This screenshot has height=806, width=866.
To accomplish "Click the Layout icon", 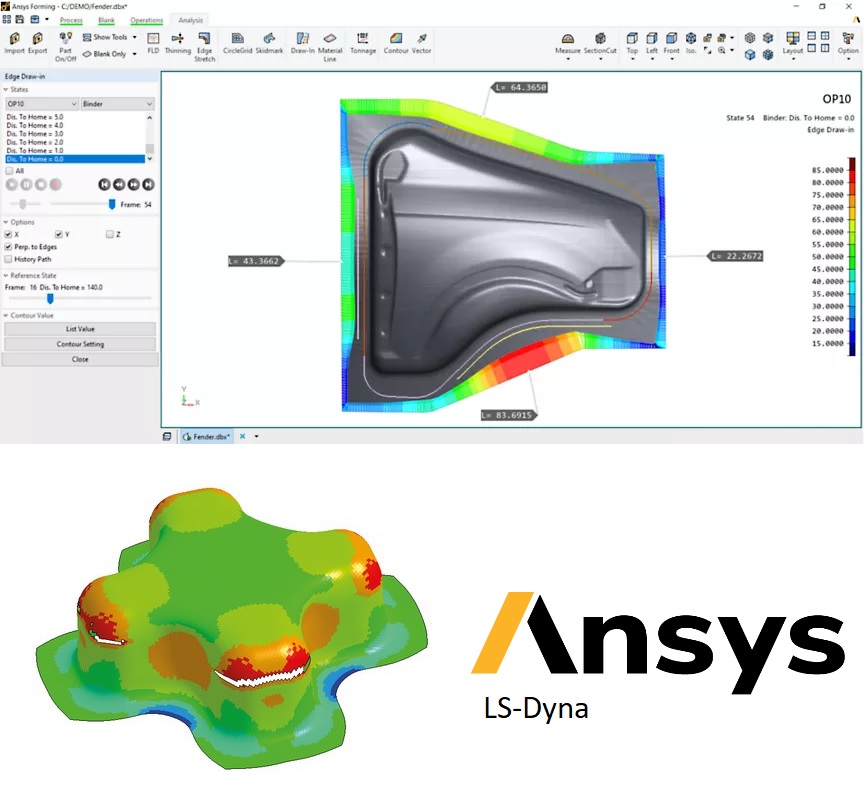I will point(793,44).
